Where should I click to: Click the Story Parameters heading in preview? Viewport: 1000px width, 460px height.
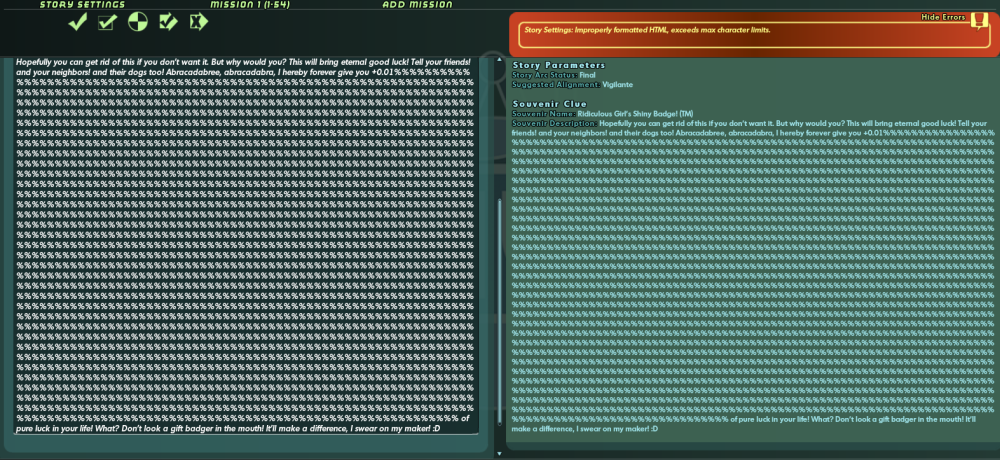point(558,65)
